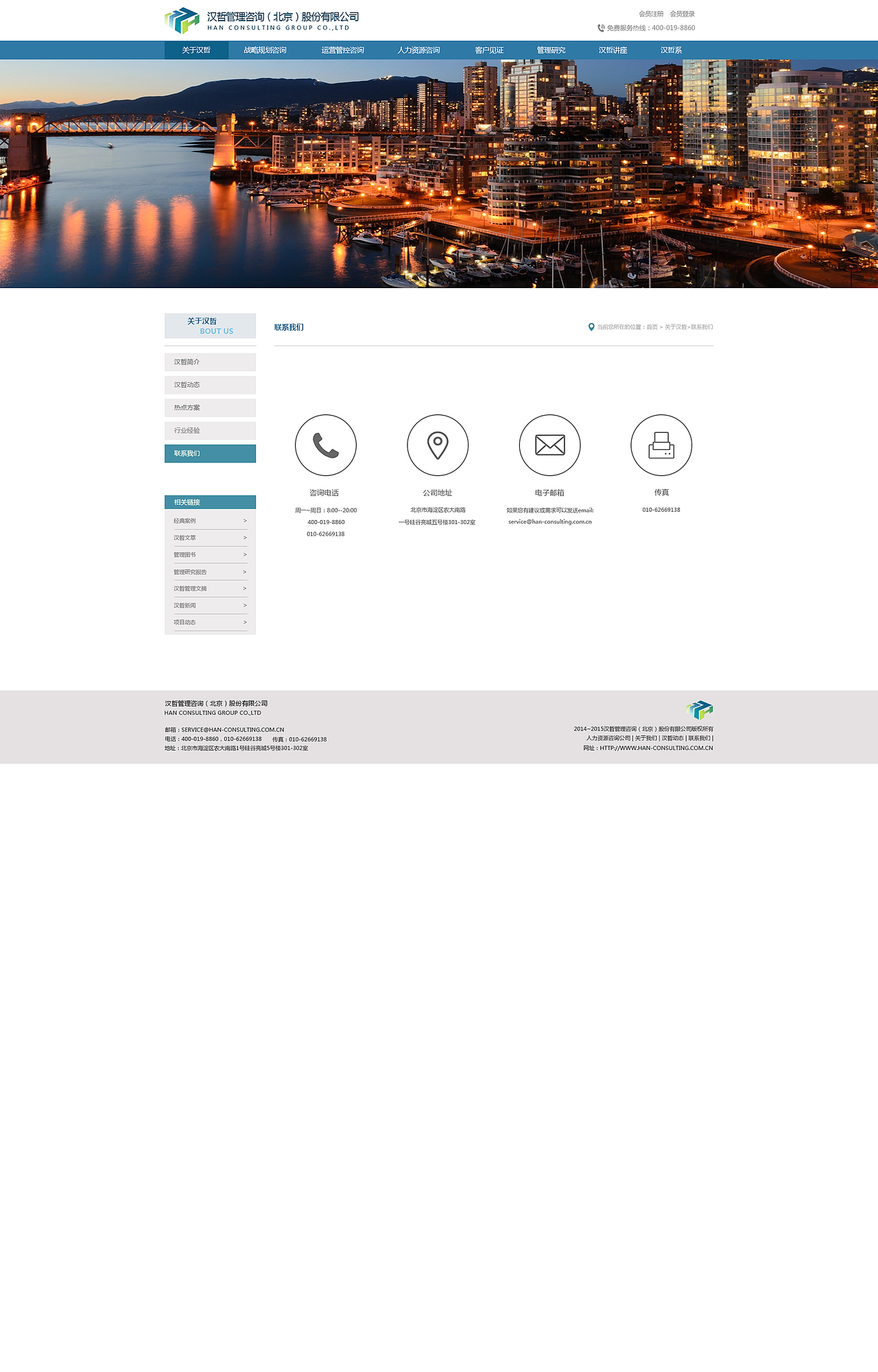The width and height of the screenshot is (878, 1372).
Task: Click the 一号硅谷亮城五号楼301-302室 address line
Action: coord(437,522)
